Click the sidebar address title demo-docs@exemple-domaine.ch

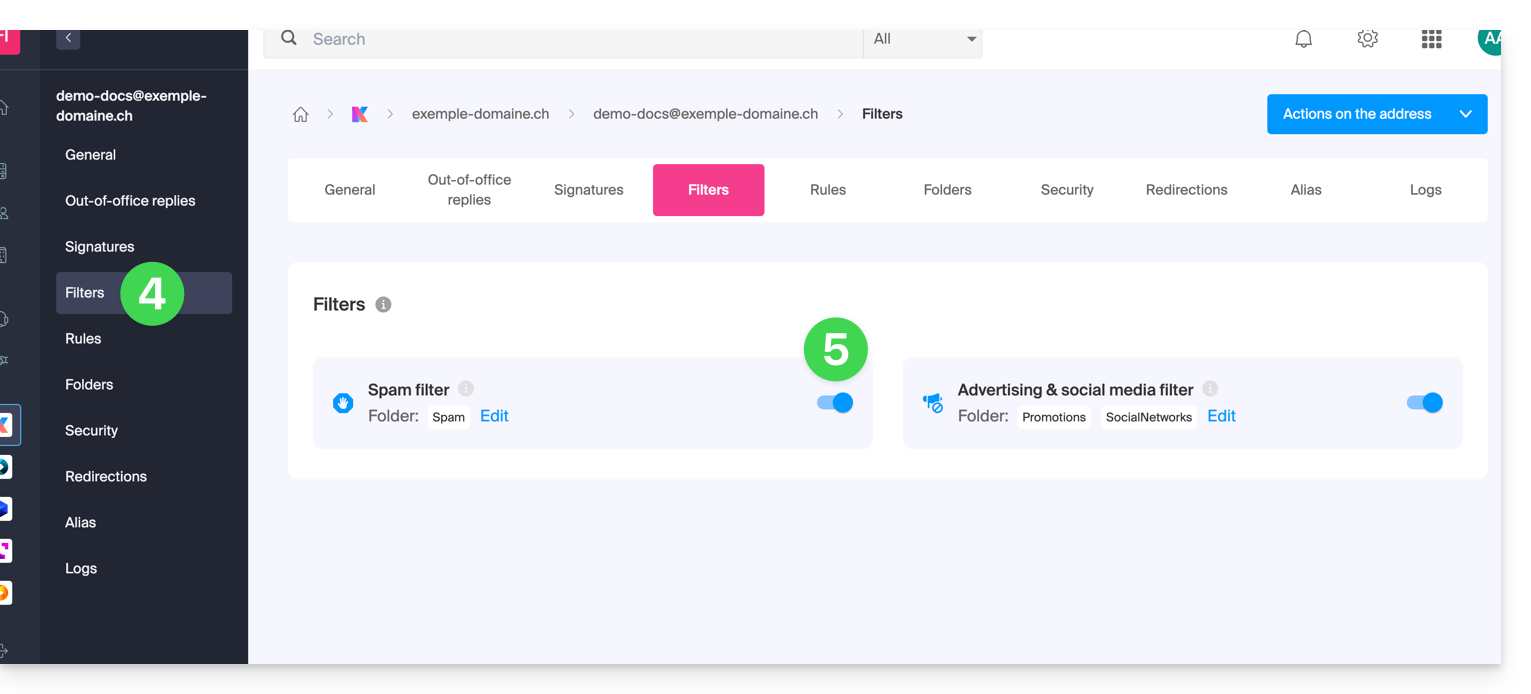point(131,106)
